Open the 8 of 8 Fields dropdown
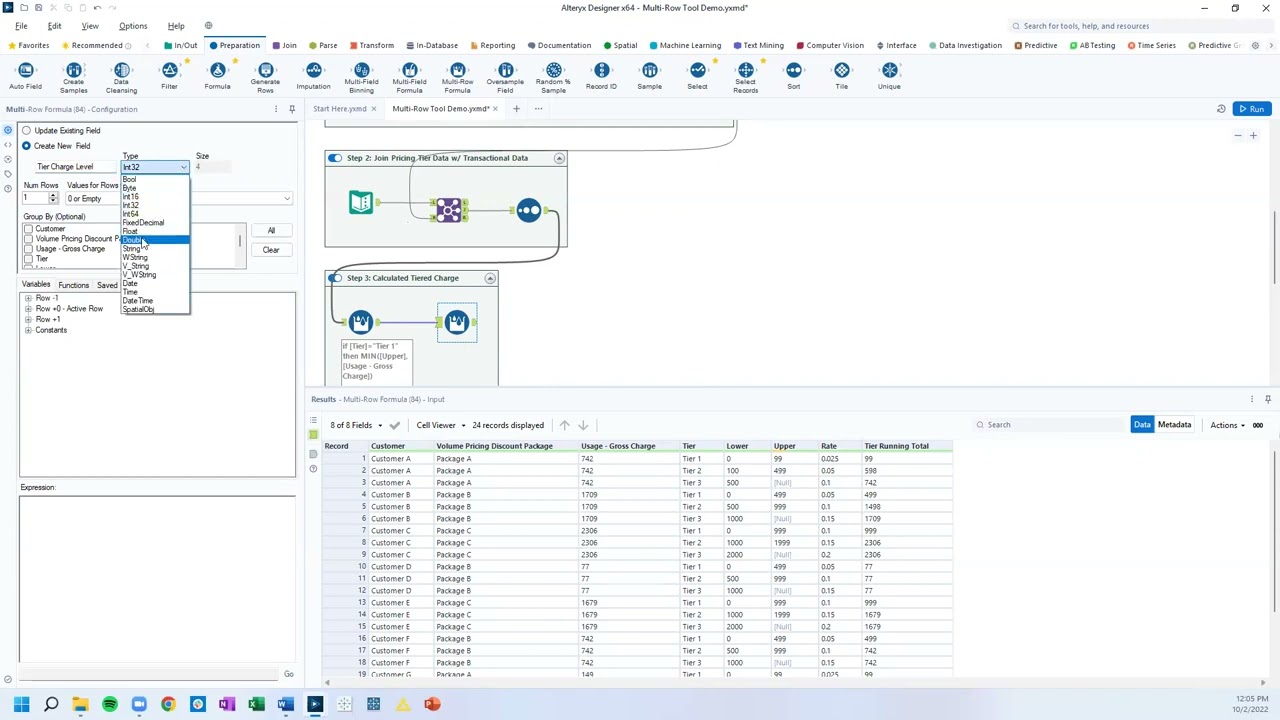The image size is (1280, 720). tap(356, 425)
